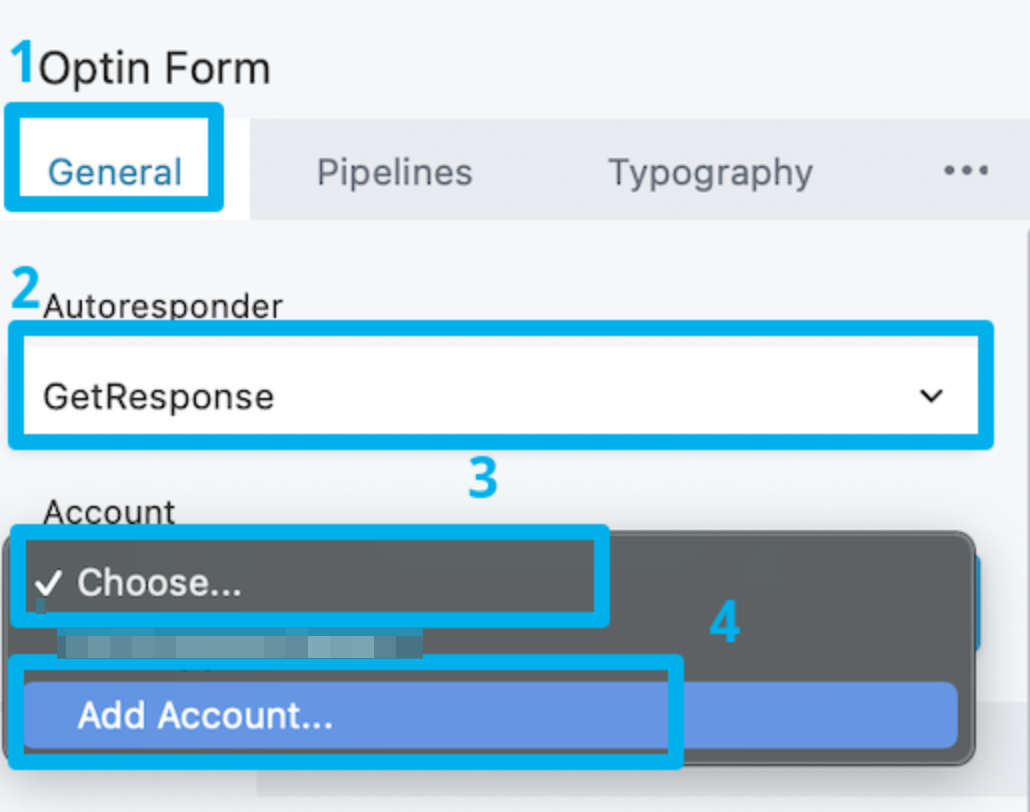This screenshot has width=1030, height=812.
Task: Click the blue step number 3 marker
Action: click(x=482, y=480)
